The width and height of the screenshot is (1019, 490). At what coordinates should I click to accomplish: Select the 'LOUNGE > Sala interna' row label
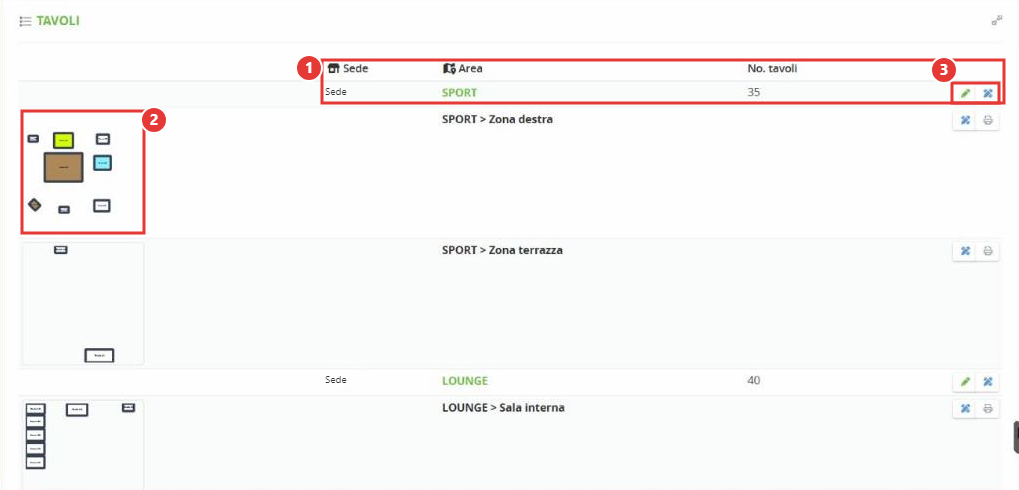click(503, 408)
